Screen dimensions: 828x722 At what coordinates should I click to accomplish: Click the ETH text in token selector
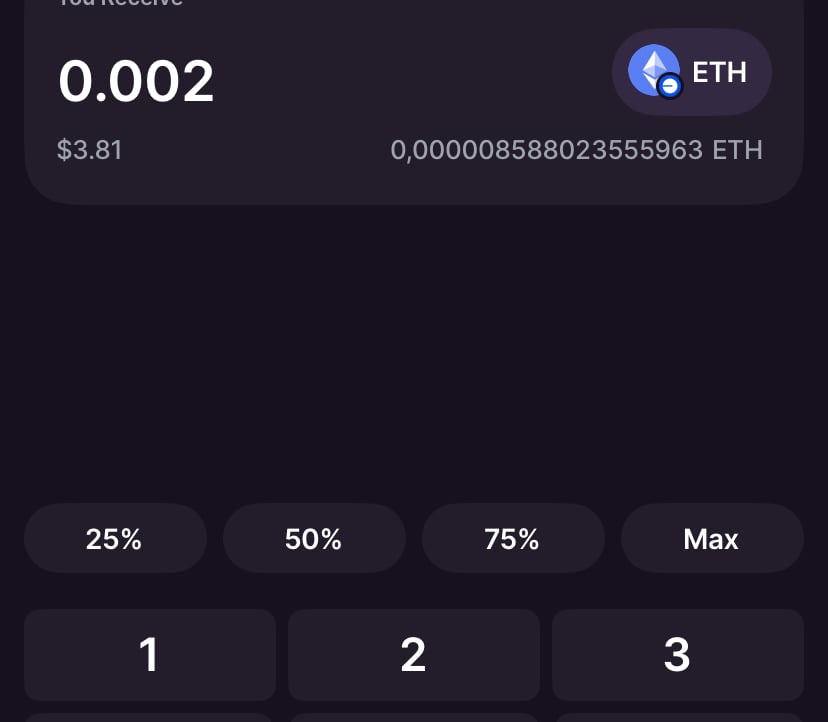pyautogui.click(x=719, y=72)
